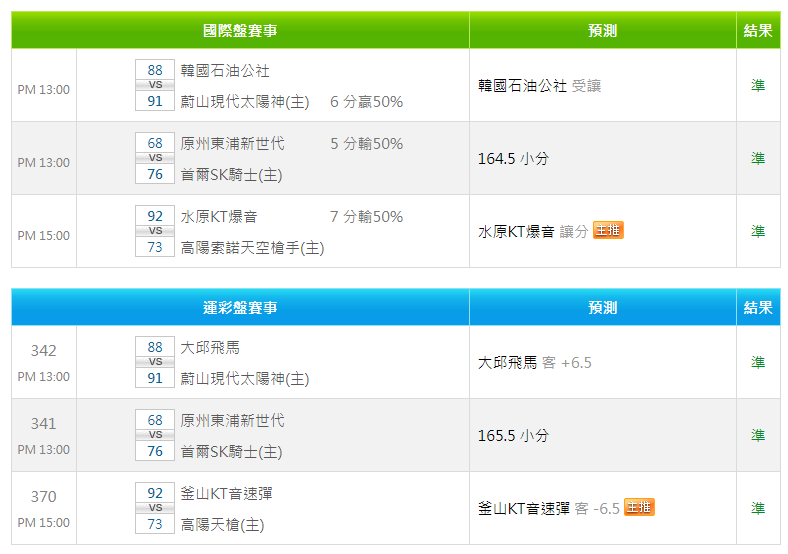Click score 92 for 釜山KT音速彈
The width and height of the screenshot is (788, 554).
coord(155,493)
